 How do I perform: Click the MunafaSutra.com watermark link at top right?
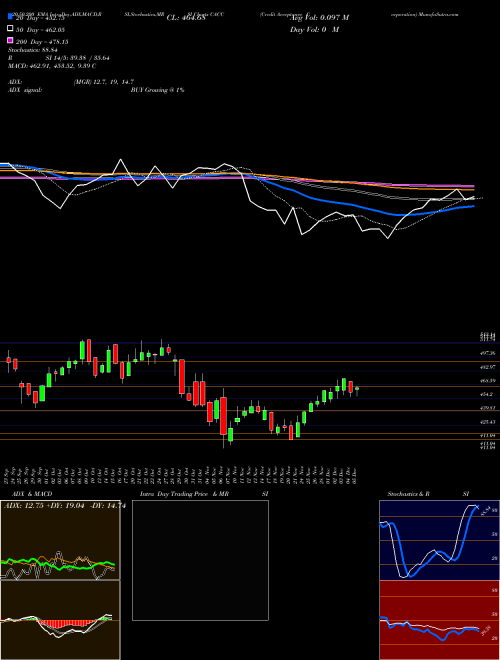pyautogui.click(x=439, y=14)
